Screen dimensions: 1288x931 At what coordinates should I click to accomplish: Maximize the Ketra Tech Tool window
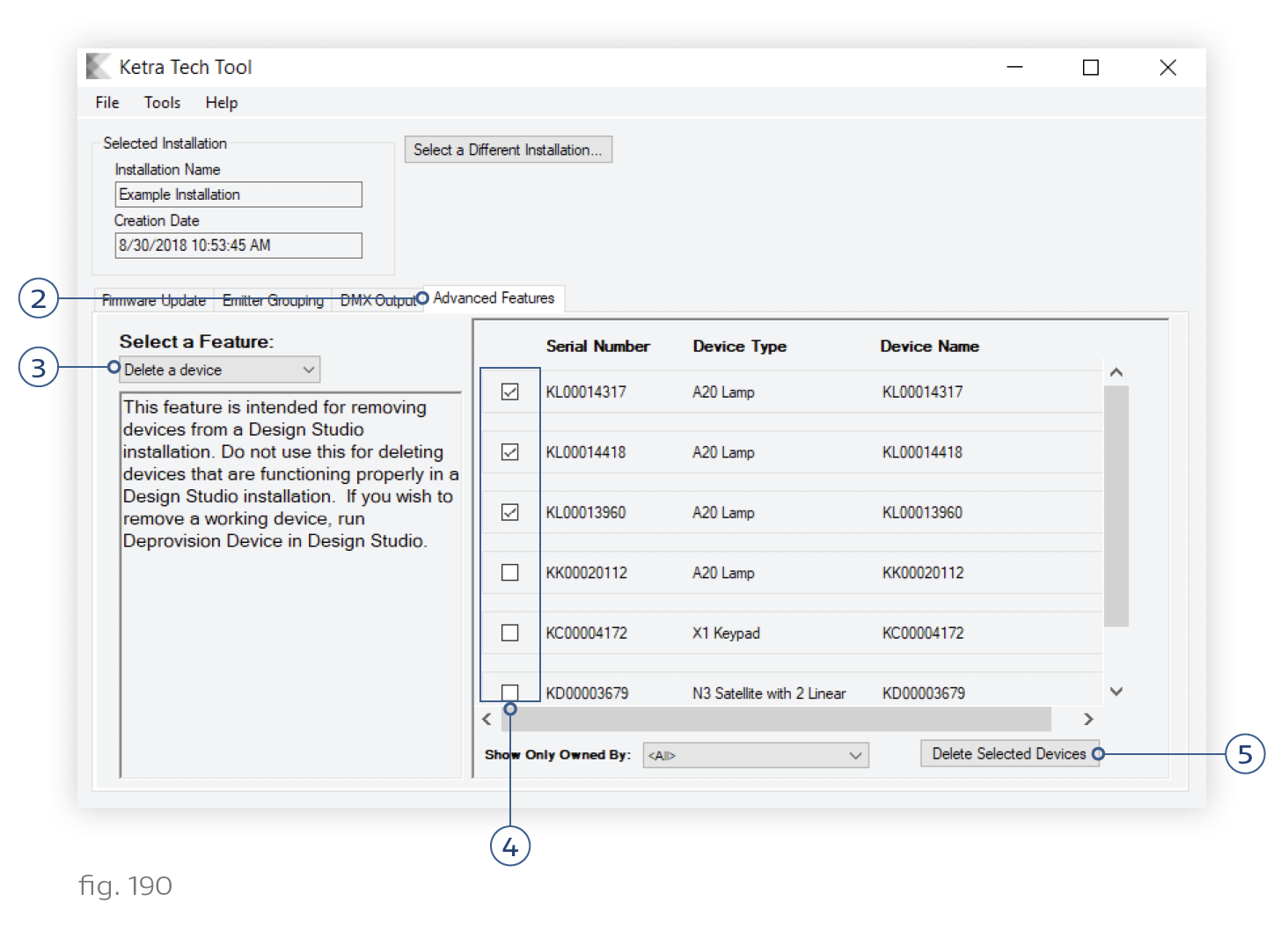tap(1091, 67)
